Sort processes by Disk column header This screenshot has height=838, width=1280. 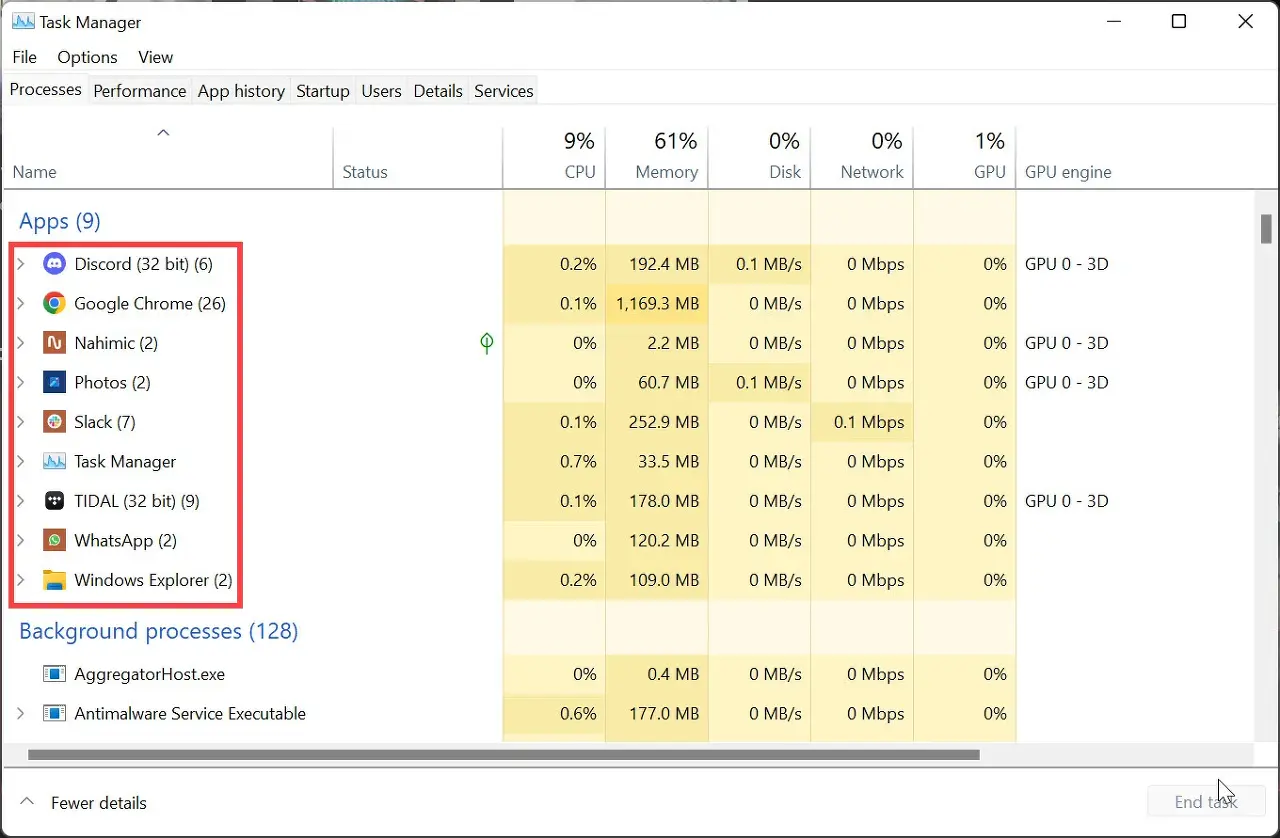click(760, 157)
